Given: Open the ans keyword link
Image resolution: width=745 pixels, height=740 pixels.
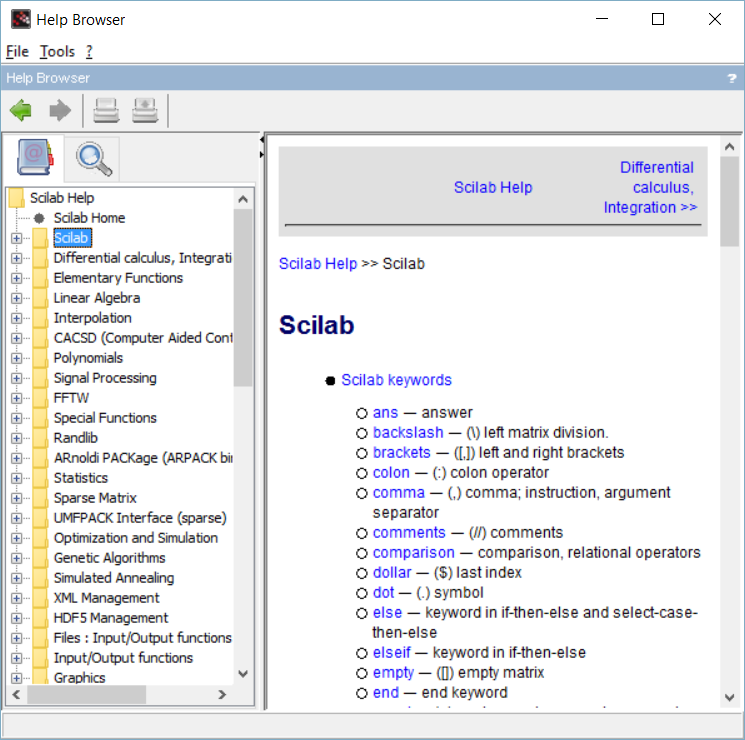Looking at the screenshot, I should 385,413.
